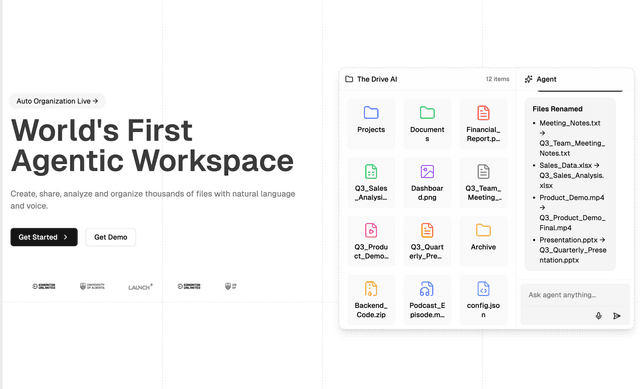Open the Podcast_Episode audio file icon

pyautogui.click(x=427, y=289)
